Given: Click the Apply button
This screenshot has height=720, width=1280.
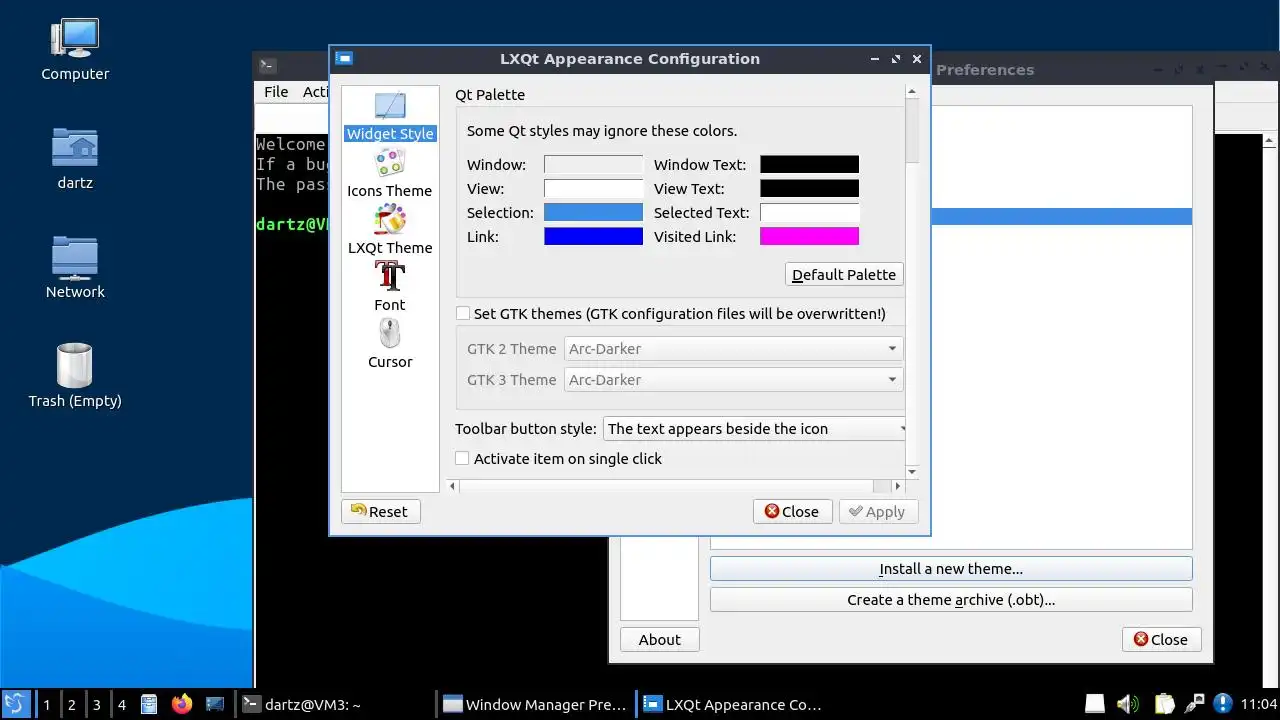Looking at the screenshot, I should click(878, 512).
